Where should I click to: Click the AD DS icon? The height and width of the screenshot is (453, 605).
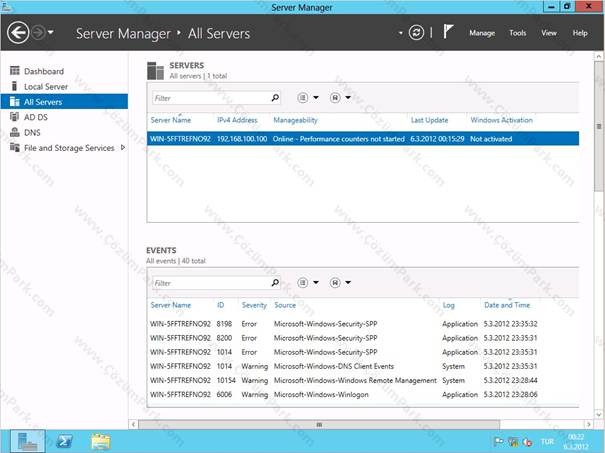[x=15, y=117]
